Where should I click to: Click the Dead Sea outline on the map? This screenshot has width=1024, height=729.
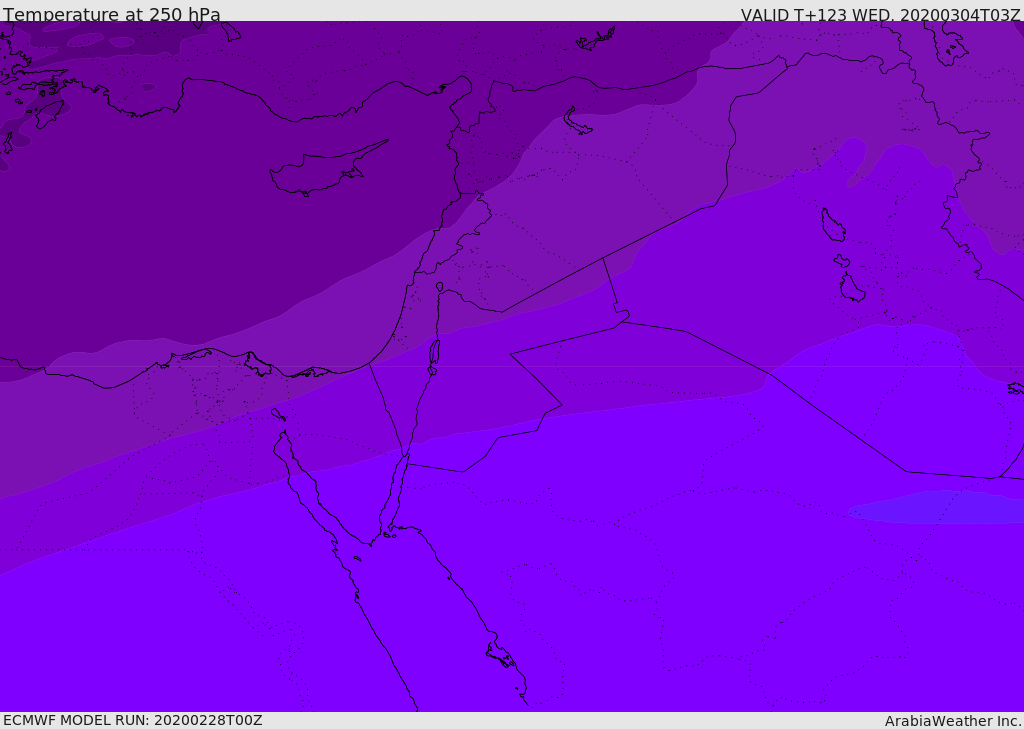[434, 355]
